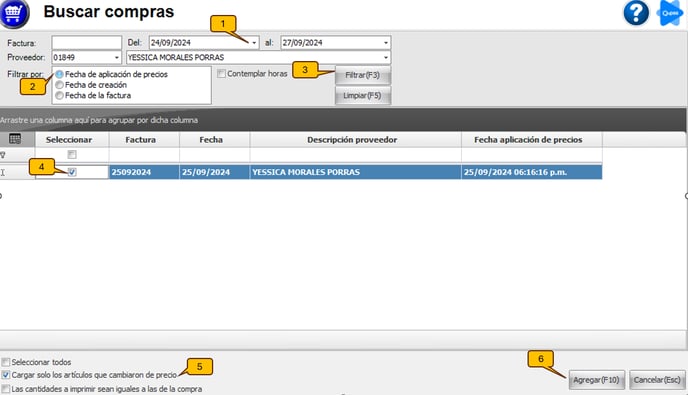Select invoice cell 25092024
Screen dimensions: 688x395
144,172
